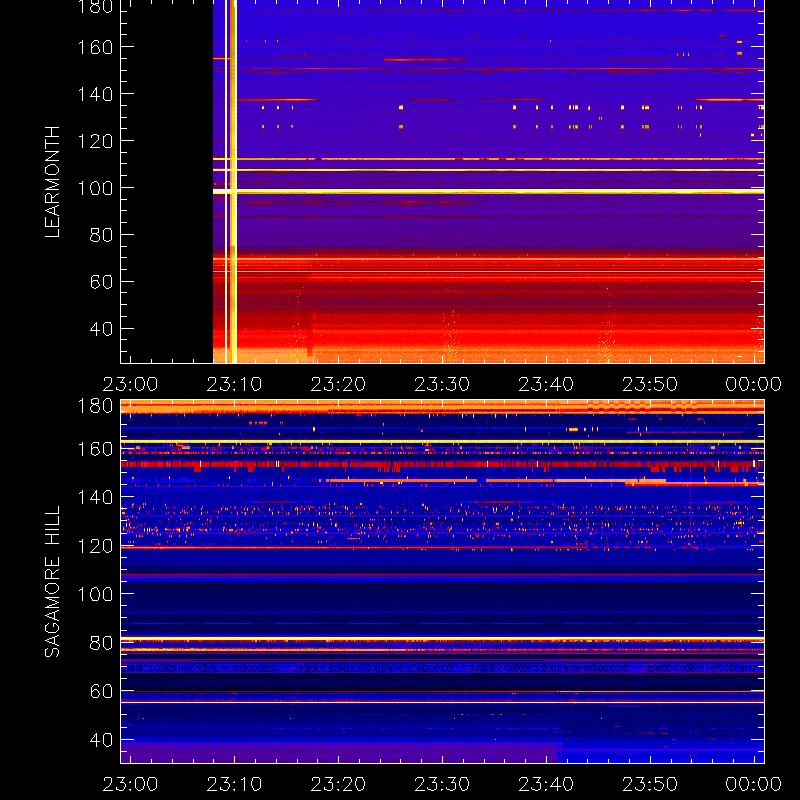Viewport: 800px width, 800px height.
Task: Select the 160 tick label on Learmonth plot
Action: point(95,47)
